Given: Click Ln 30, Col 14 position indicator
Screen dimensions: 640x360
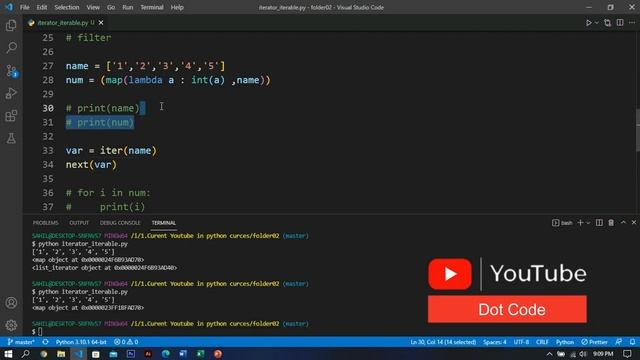Looking at the screenshot, I should tap(443, 342).
